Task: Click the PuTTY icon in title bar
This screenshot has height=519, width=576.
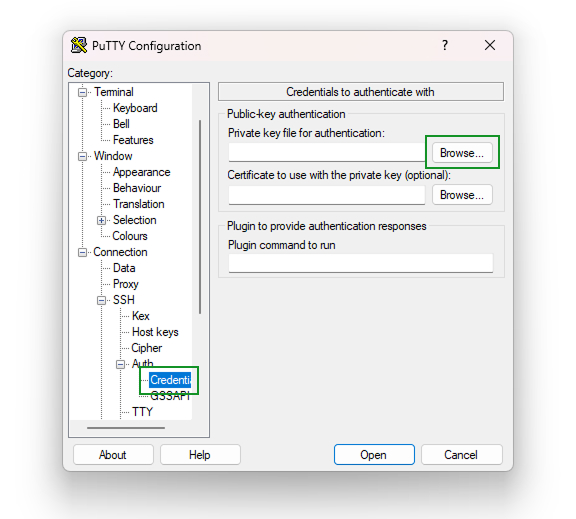Action: [79, 46]
